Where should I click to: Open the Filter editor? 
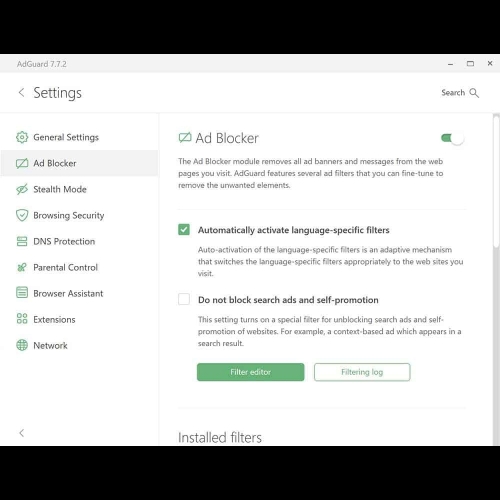coord(251,372)
